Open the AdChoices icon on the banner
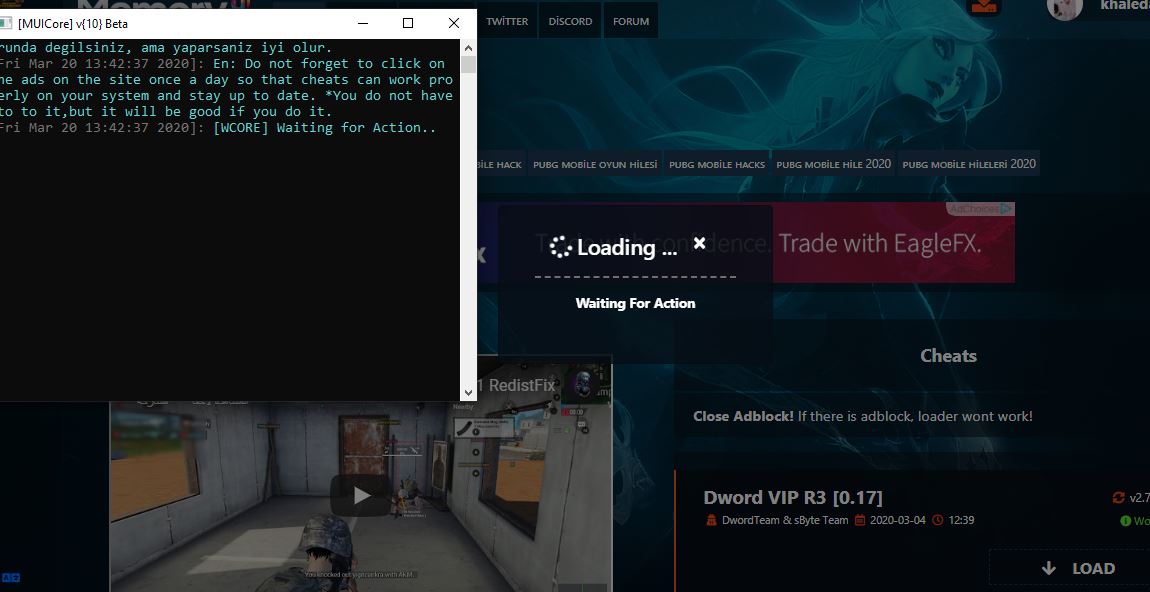The image size is (1150, 592). click(1008, 209)
